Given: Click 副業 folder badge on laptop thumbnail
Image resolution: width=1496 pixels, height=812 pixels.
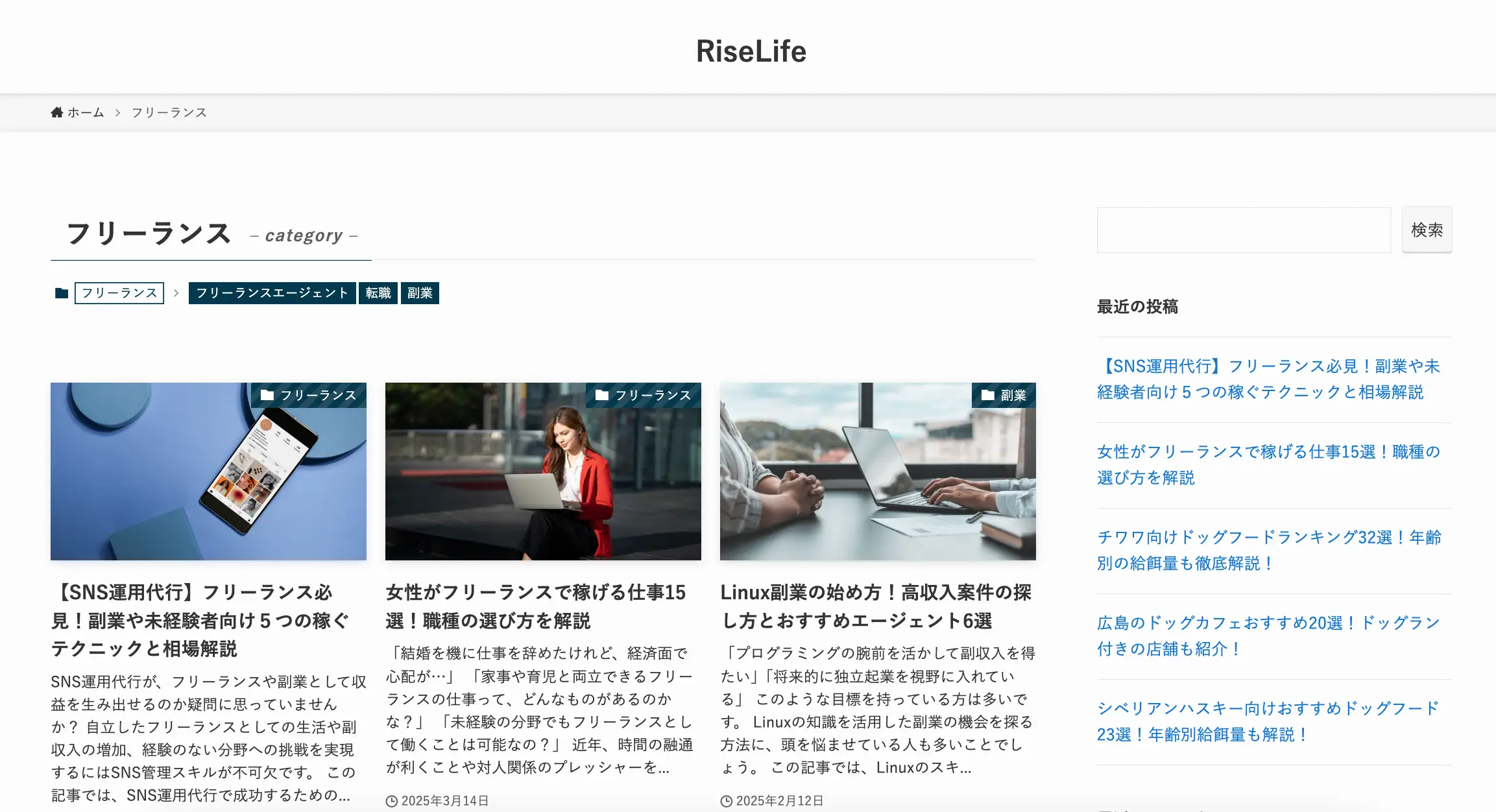Looking at the screenshot, I should pos(1004,395).
